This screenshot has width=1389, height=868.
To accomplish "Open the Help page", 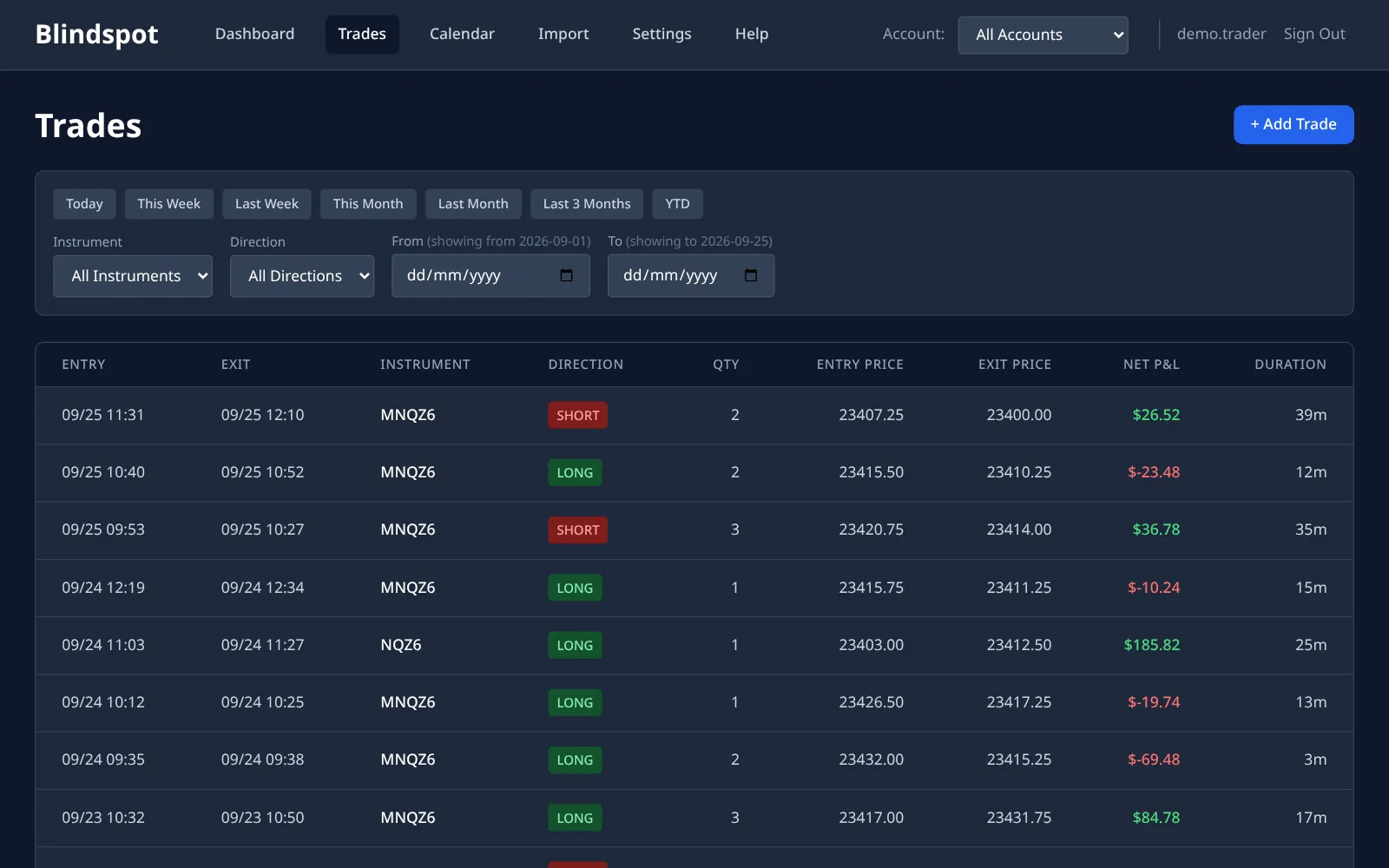I will tap(752, 34).
